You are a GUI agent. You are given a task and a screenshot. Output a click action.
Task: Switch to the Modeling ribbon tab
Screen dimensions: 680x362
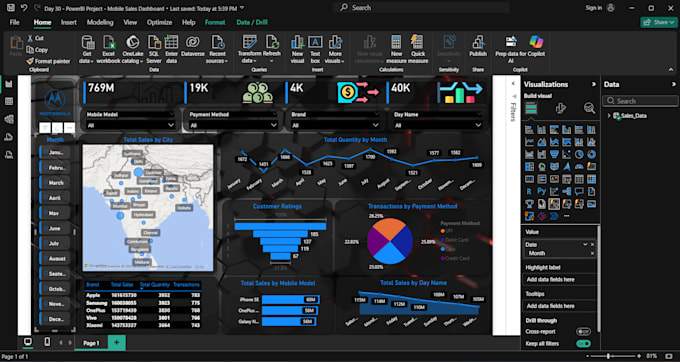click(100, 22)
